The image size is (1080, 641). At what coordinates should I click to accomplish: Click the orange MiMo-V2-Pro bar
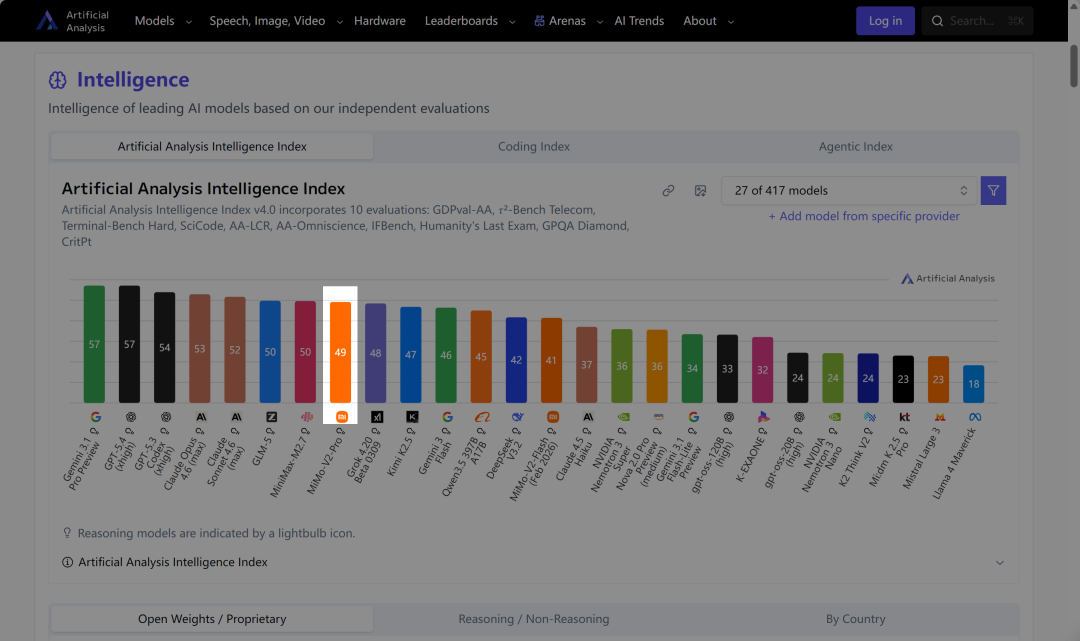click(341, 352)
